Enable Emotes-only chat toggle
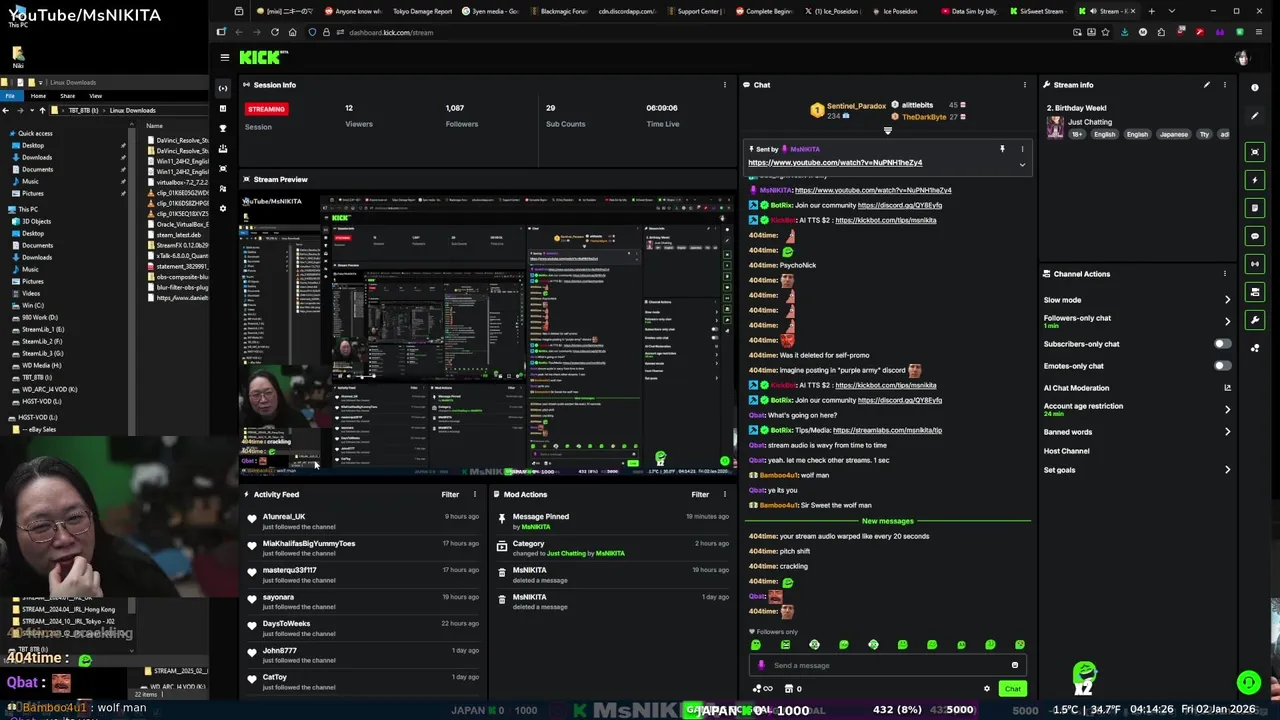Image resolution: width=1280 pixels, height=720 pixels. [1222, 366]
